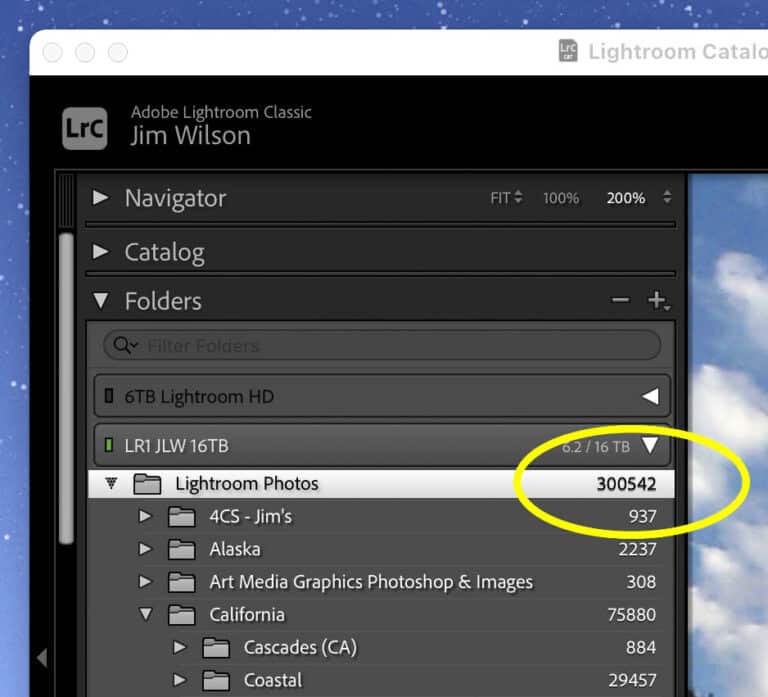Collapse the California folder

pos(145,614)
